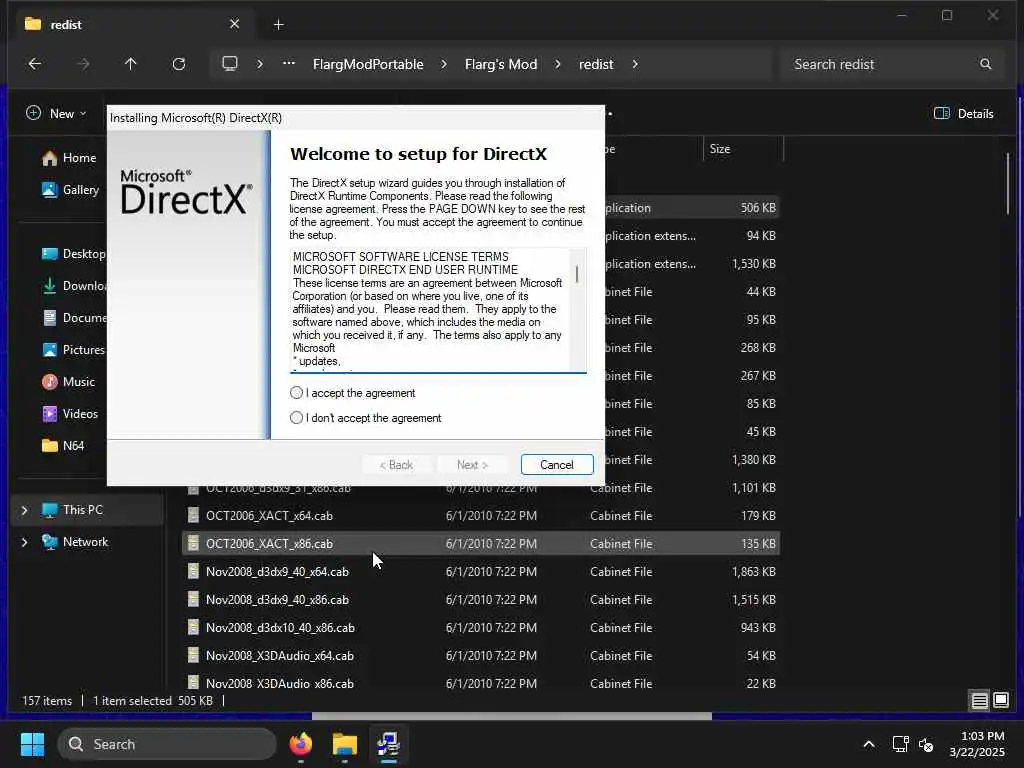Screen dimensions: 1024x768
Task: Click the file list vertical scrollbar
Action: point(1008,183)
